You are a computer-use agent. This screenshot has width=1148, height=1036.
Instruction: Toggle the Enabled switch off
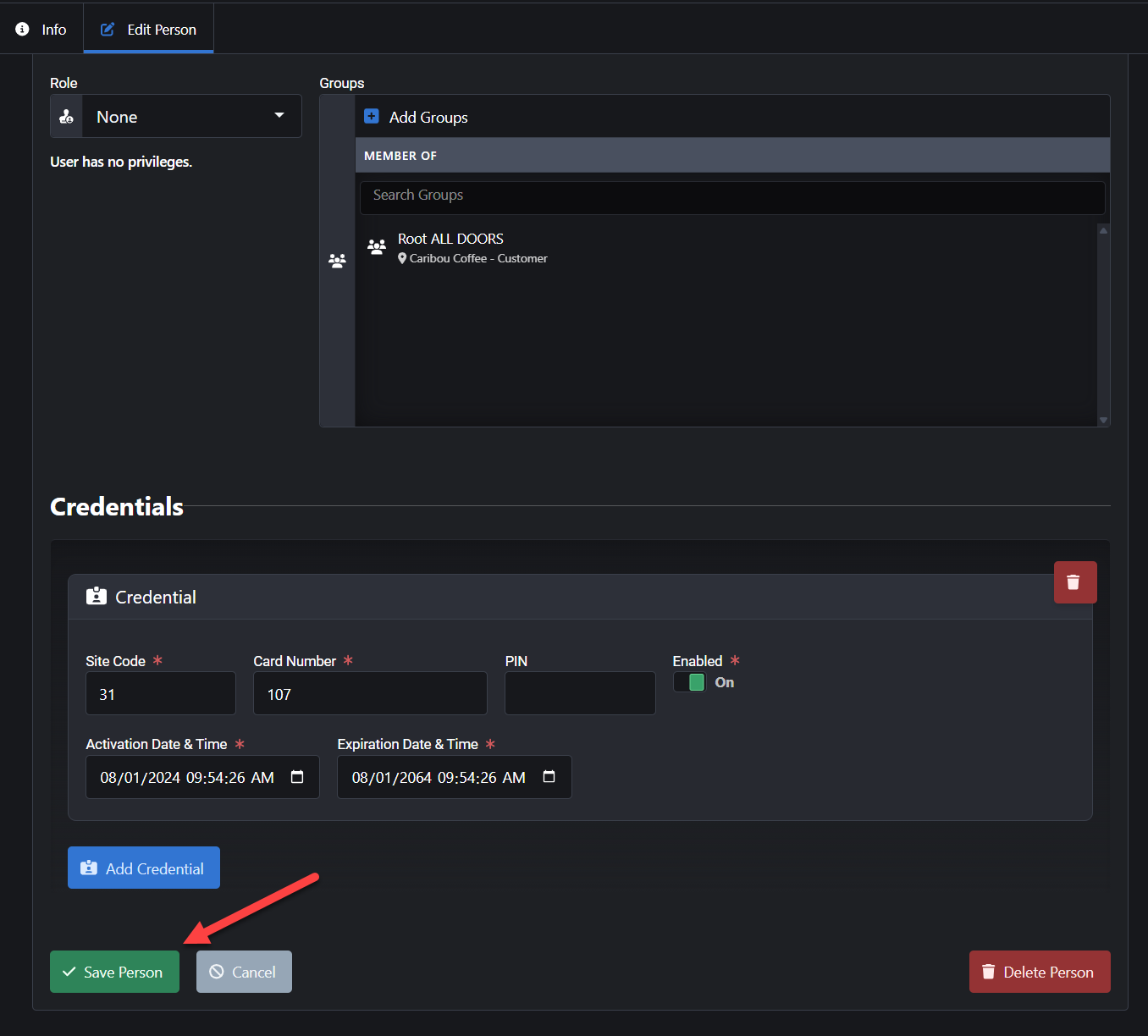click(x=689, y=682)
